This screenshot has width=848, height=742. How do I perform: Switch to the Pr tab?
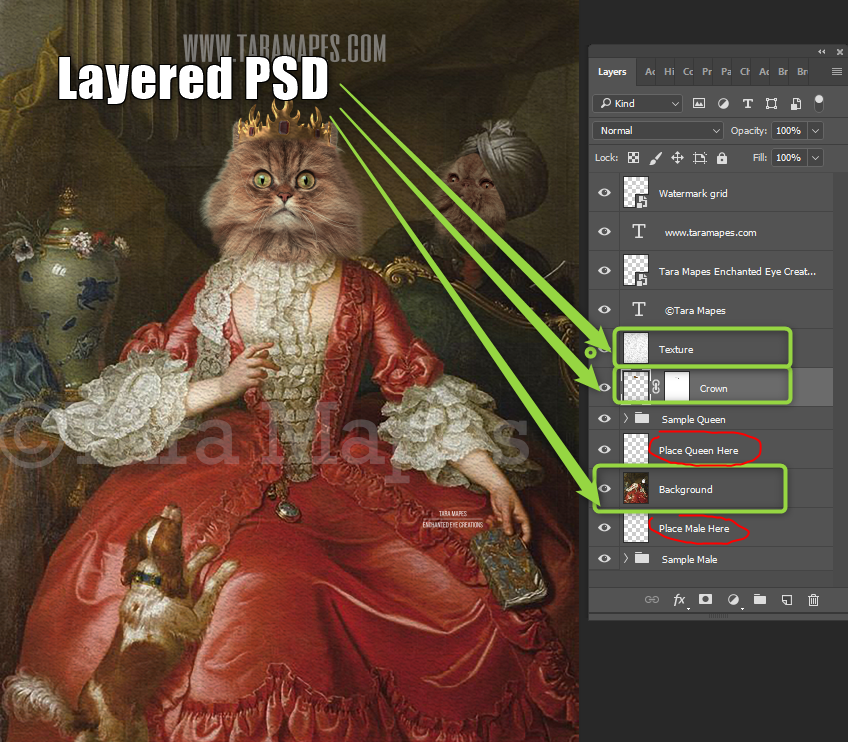[x=707, y=72]
